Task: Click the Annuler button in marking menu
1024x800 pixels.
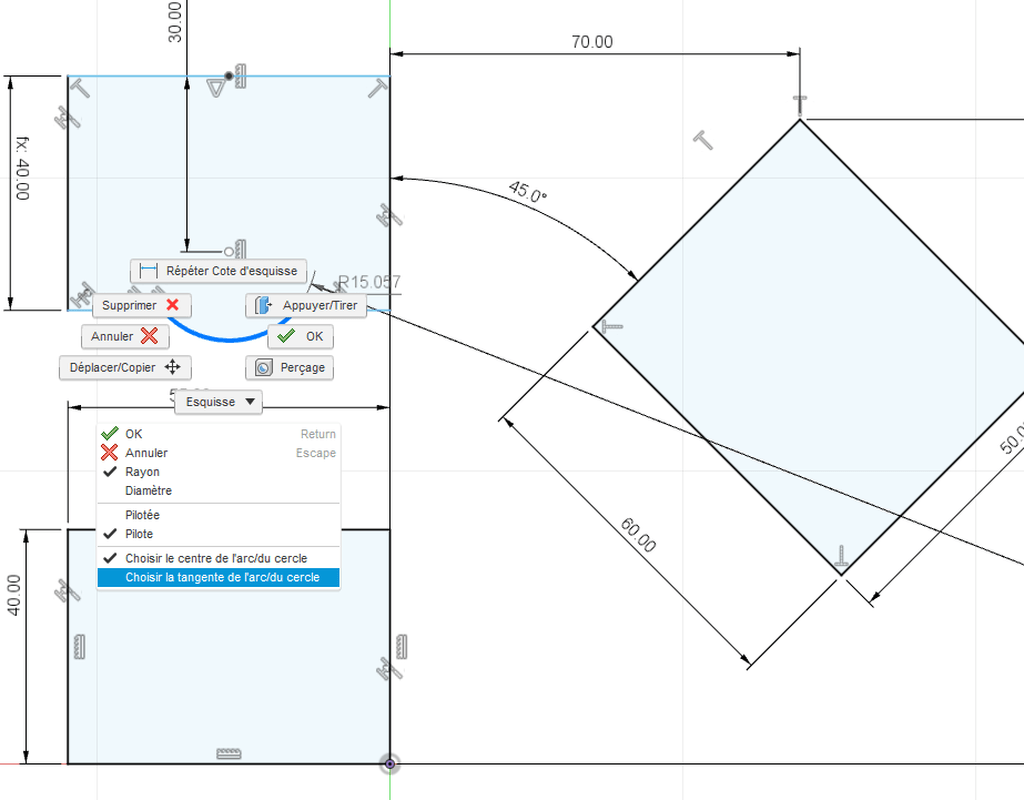Action: point(125,336)
